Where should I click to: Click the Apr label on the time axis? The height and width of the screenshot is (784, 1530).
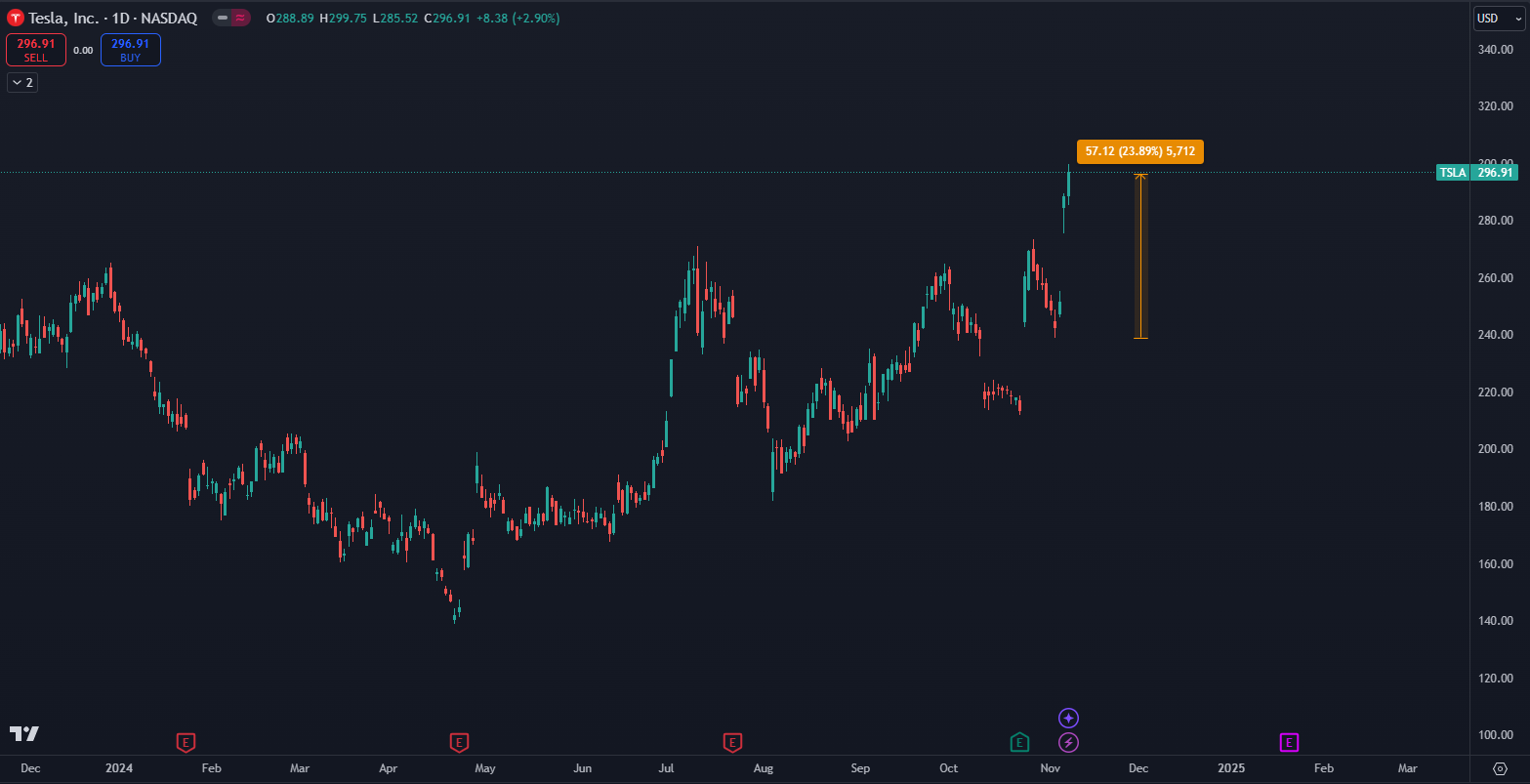point(388,768)
